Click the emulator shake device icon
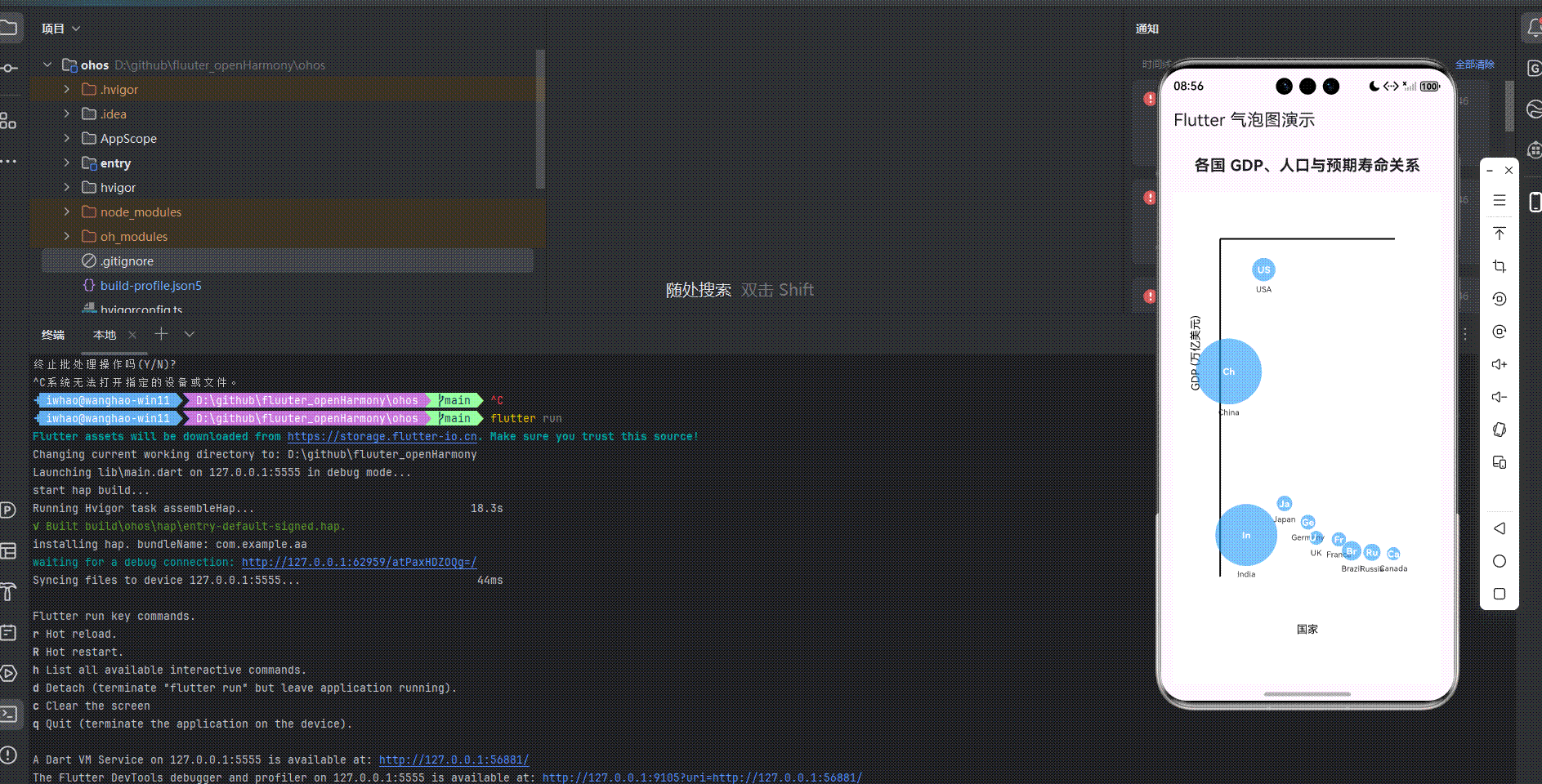 coord(1500,430)
